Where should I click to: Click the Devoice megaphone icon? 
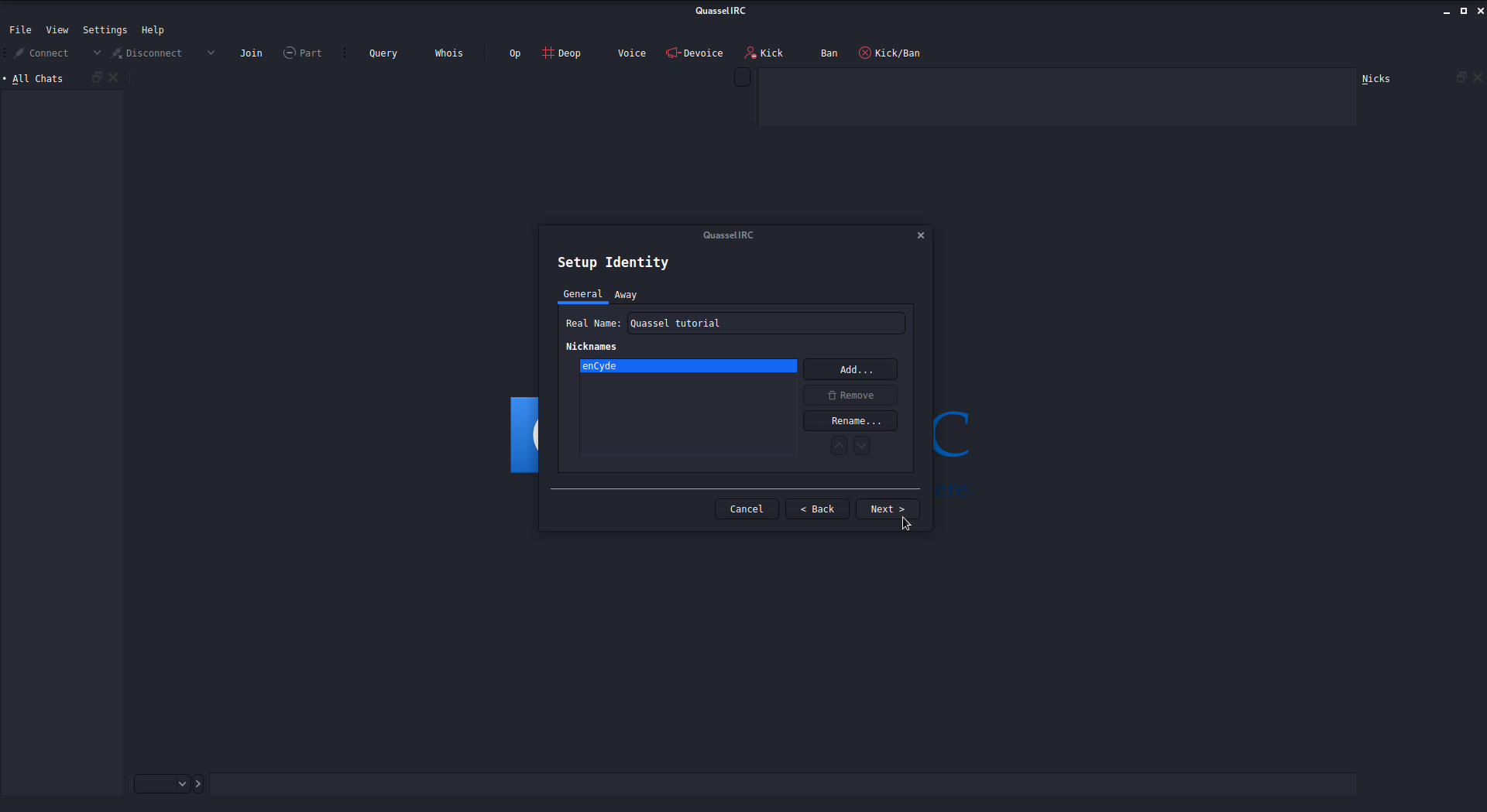(673, 53)
